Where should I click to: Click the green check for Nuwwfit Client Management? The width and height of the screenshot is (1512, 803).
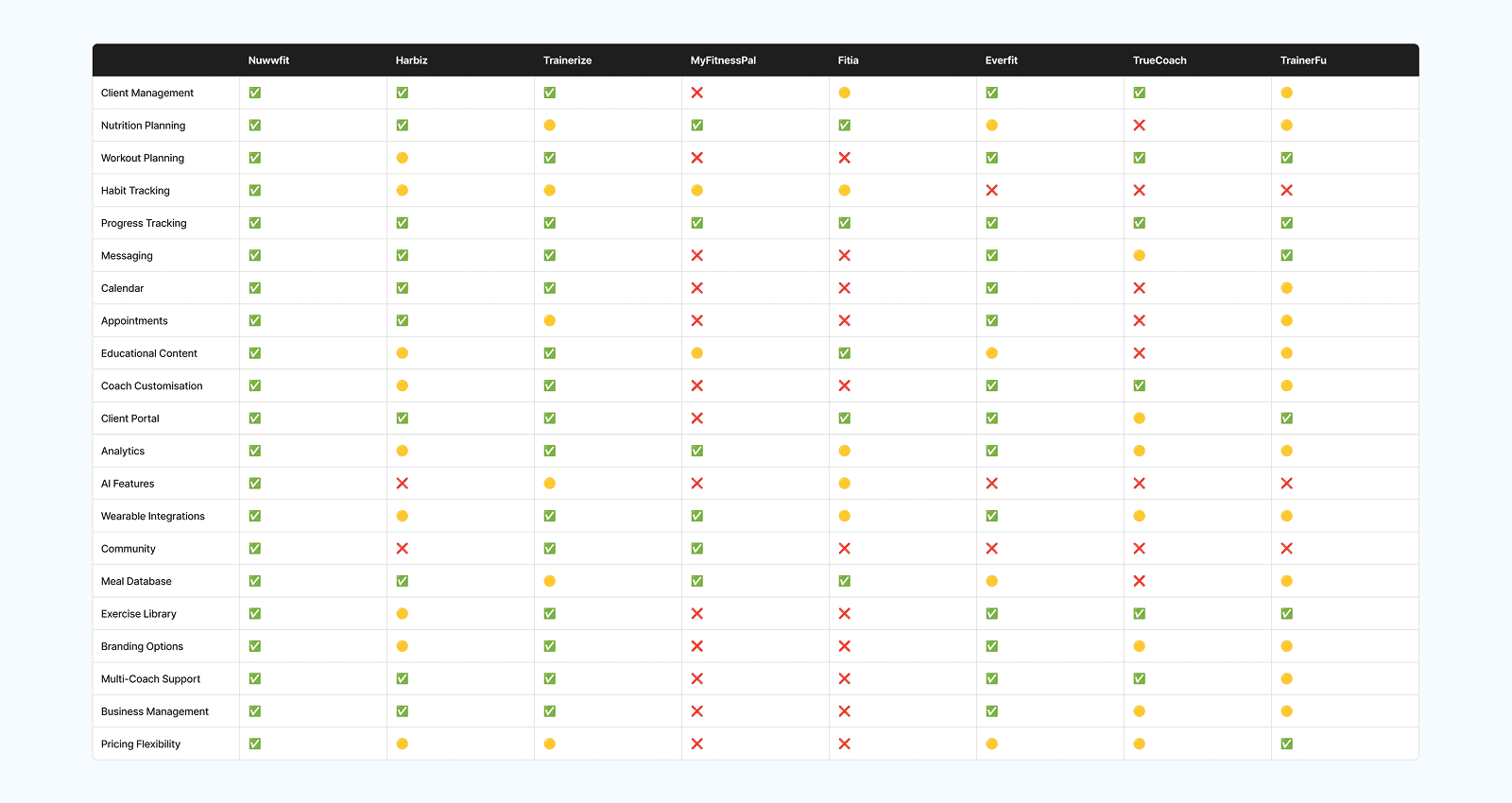(x=254, y=93)
